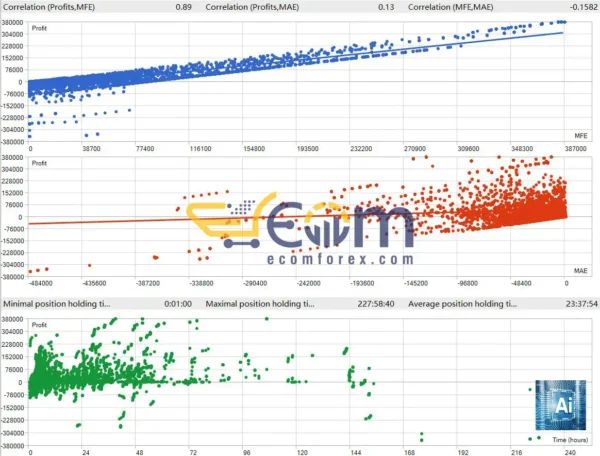Click the -48400 tick on MAE axis
The image size is (600, 456).
(521, 283)
